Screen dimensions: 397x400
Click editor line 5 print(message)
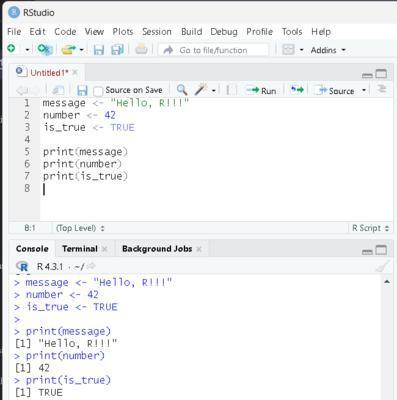85,152
